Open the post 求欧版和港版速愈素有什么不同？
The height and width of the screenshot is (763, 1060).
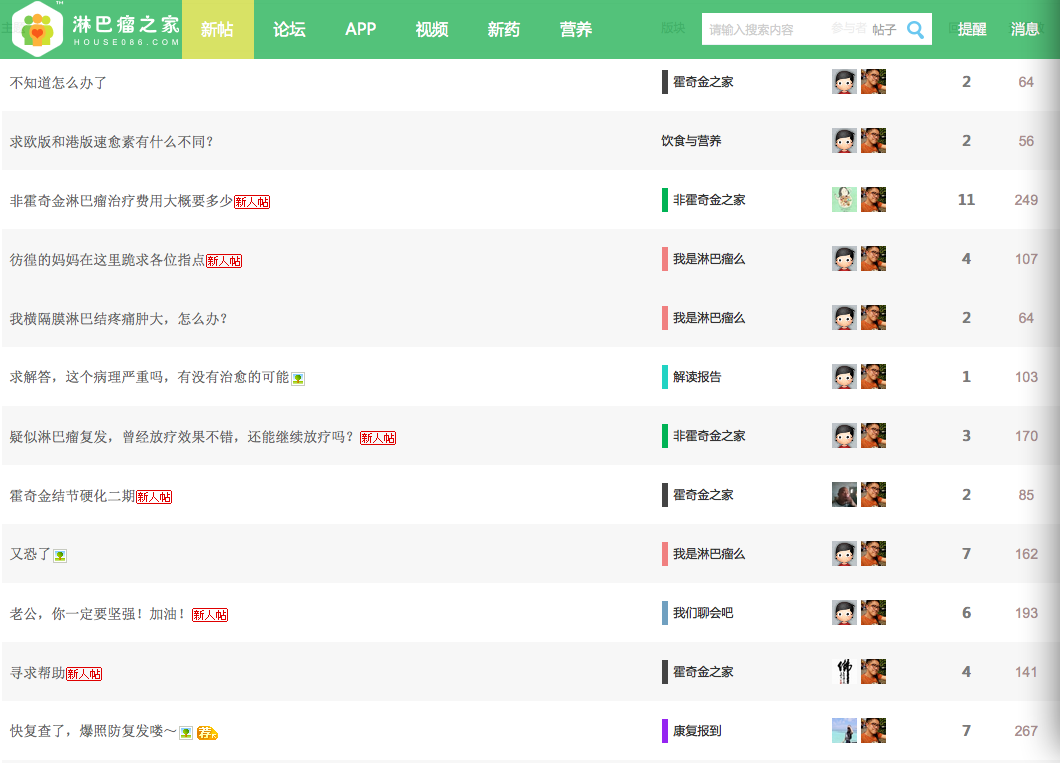112,141
